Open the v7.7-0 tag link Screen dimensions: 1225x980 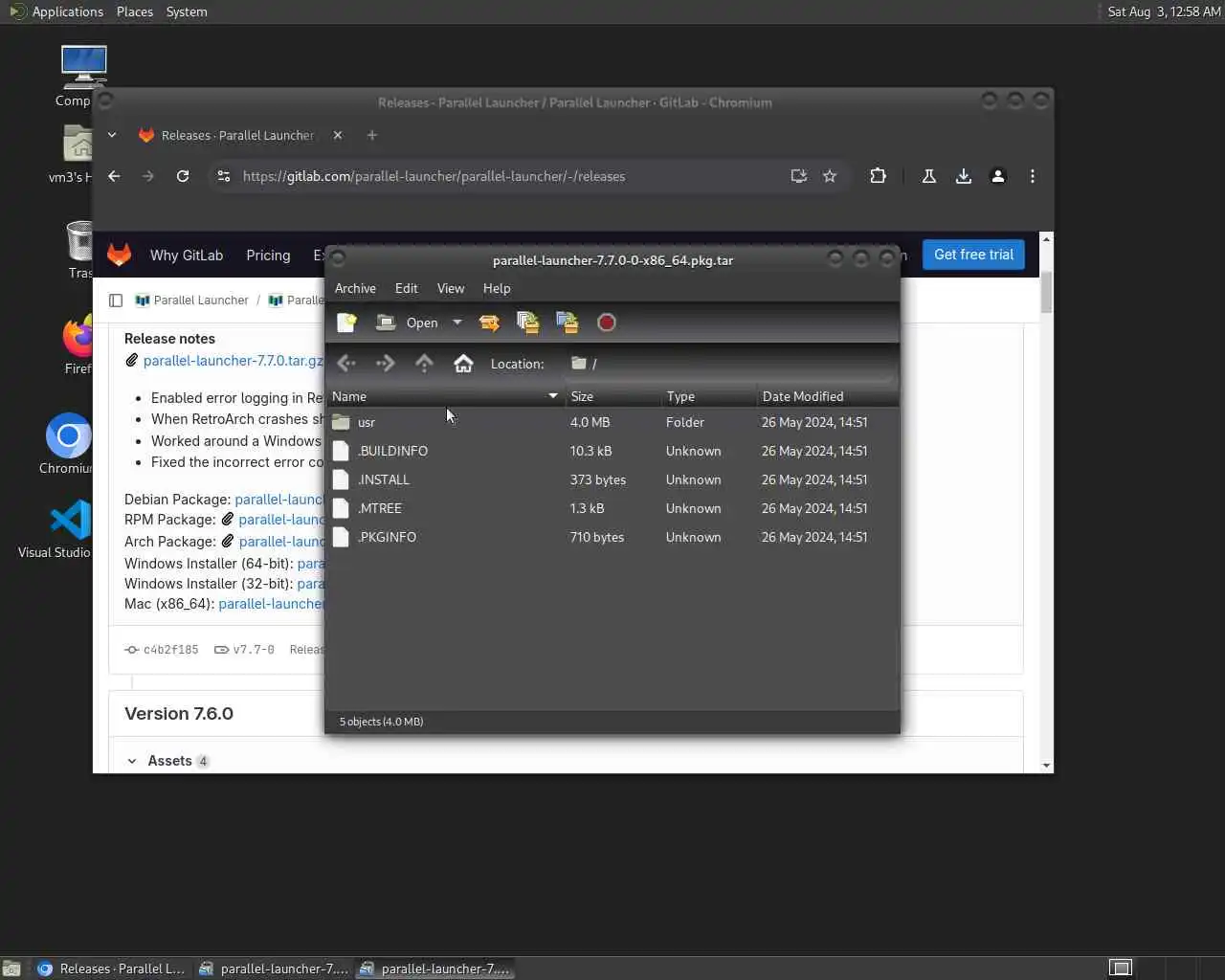pos(254,650)
